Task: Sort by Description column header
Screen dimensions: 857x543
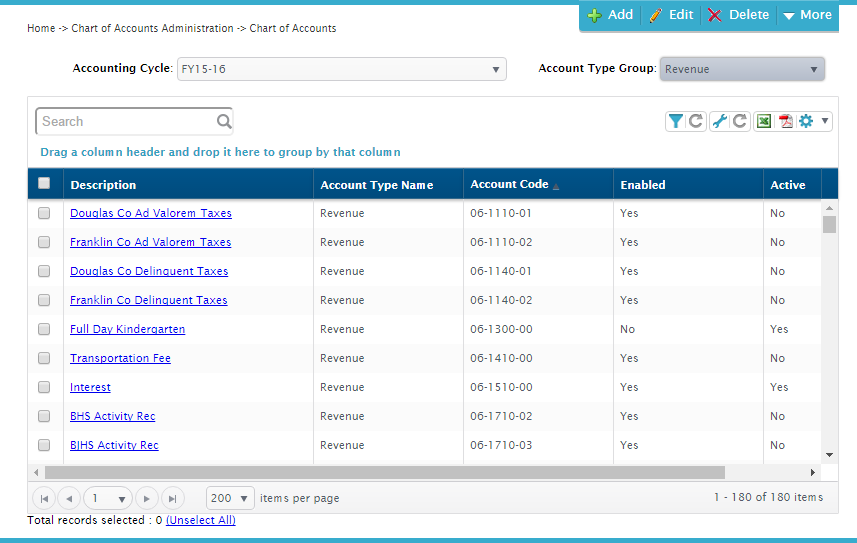Action: [103, 185]
